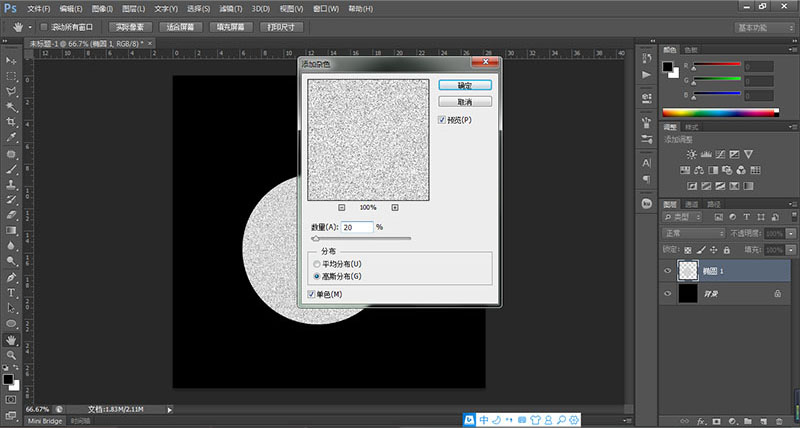Viewport: 800px width, 428px height.
Task: Select the Crop tool
Action: [11, 123]
